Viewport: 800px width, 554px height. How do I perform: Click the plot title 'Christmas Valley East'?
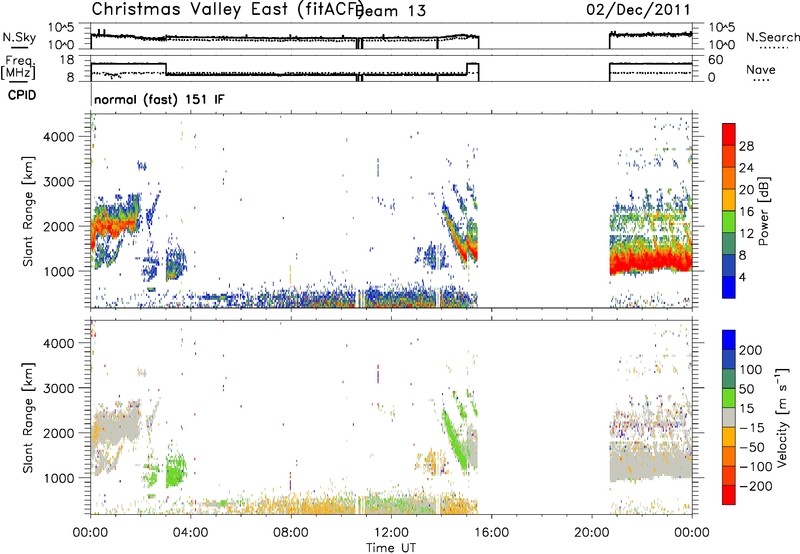[x=190, y=9]
